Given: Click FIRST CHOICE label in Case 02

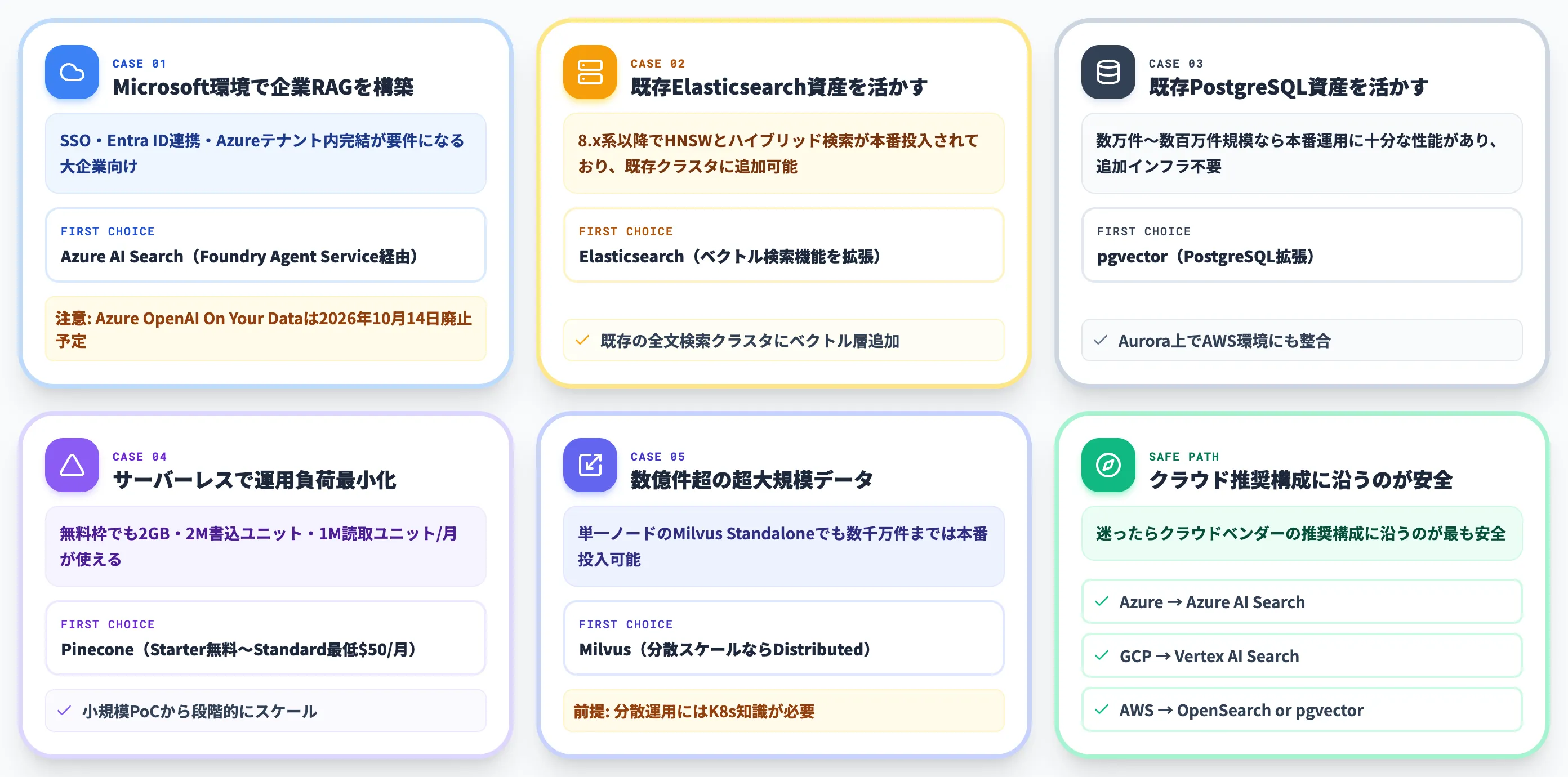Looking at the screenshot, I should [626, 232].
